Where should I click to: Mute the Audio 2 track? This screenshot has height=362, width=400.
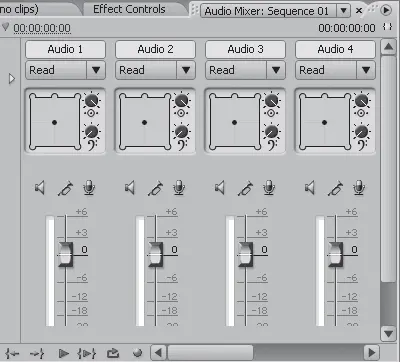point(130,188)
